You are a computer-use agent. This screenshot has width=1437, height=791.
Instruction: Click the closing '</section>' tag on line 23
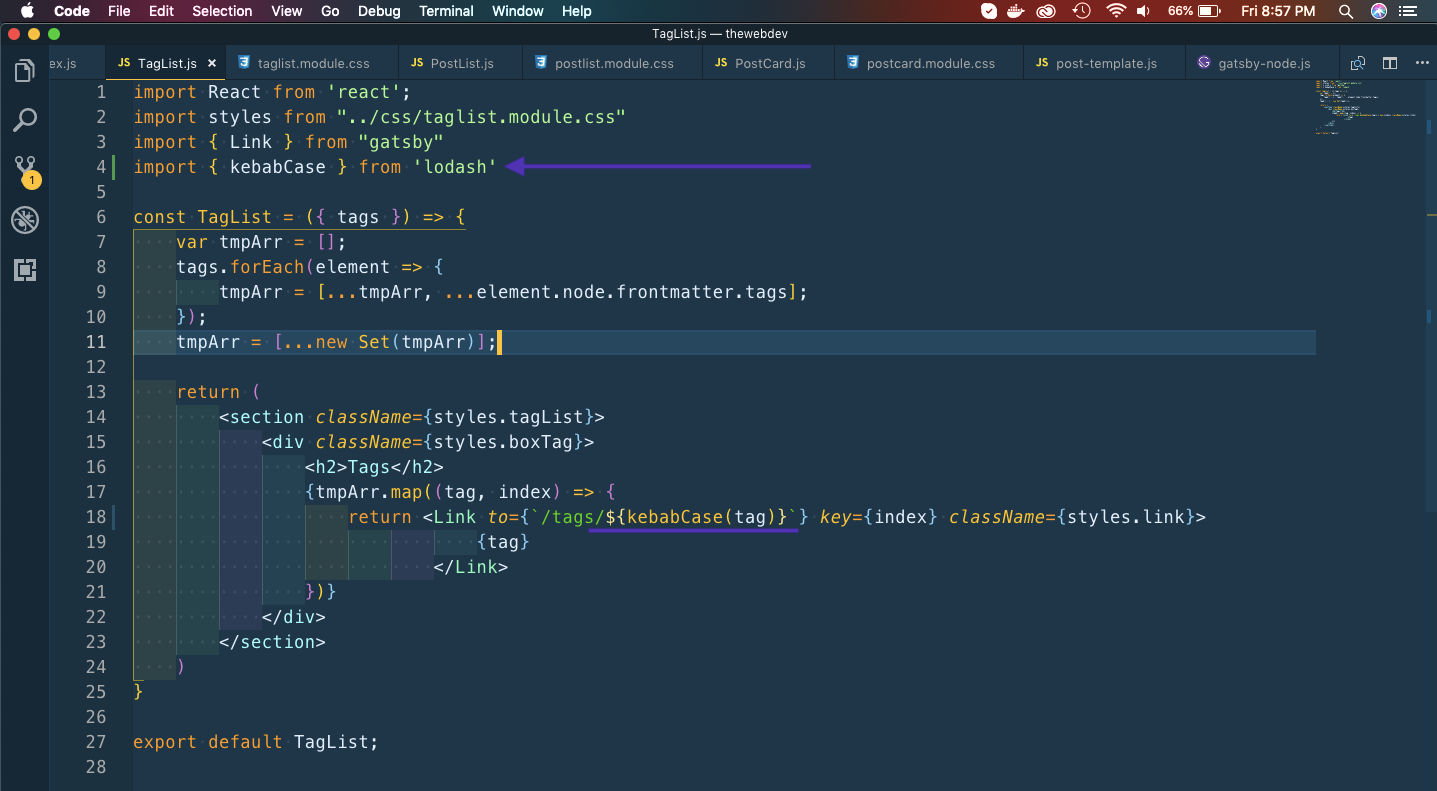tap(272, 642)
